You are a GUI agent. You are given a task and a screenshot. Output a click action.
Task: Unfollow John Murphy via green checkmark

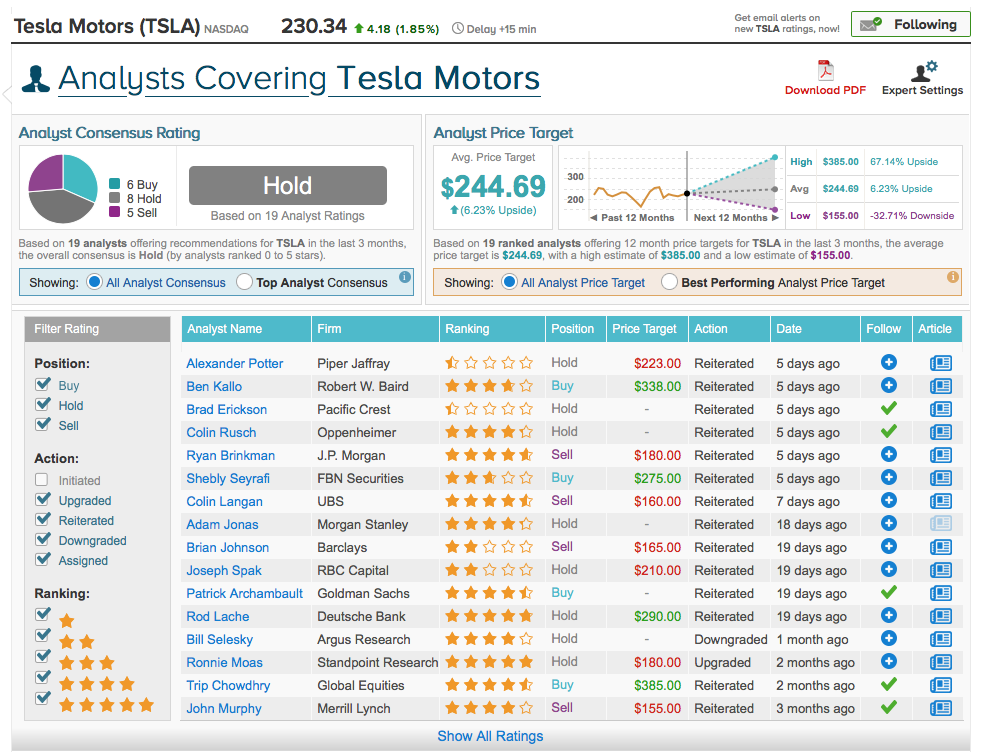(x=889, y=707)
